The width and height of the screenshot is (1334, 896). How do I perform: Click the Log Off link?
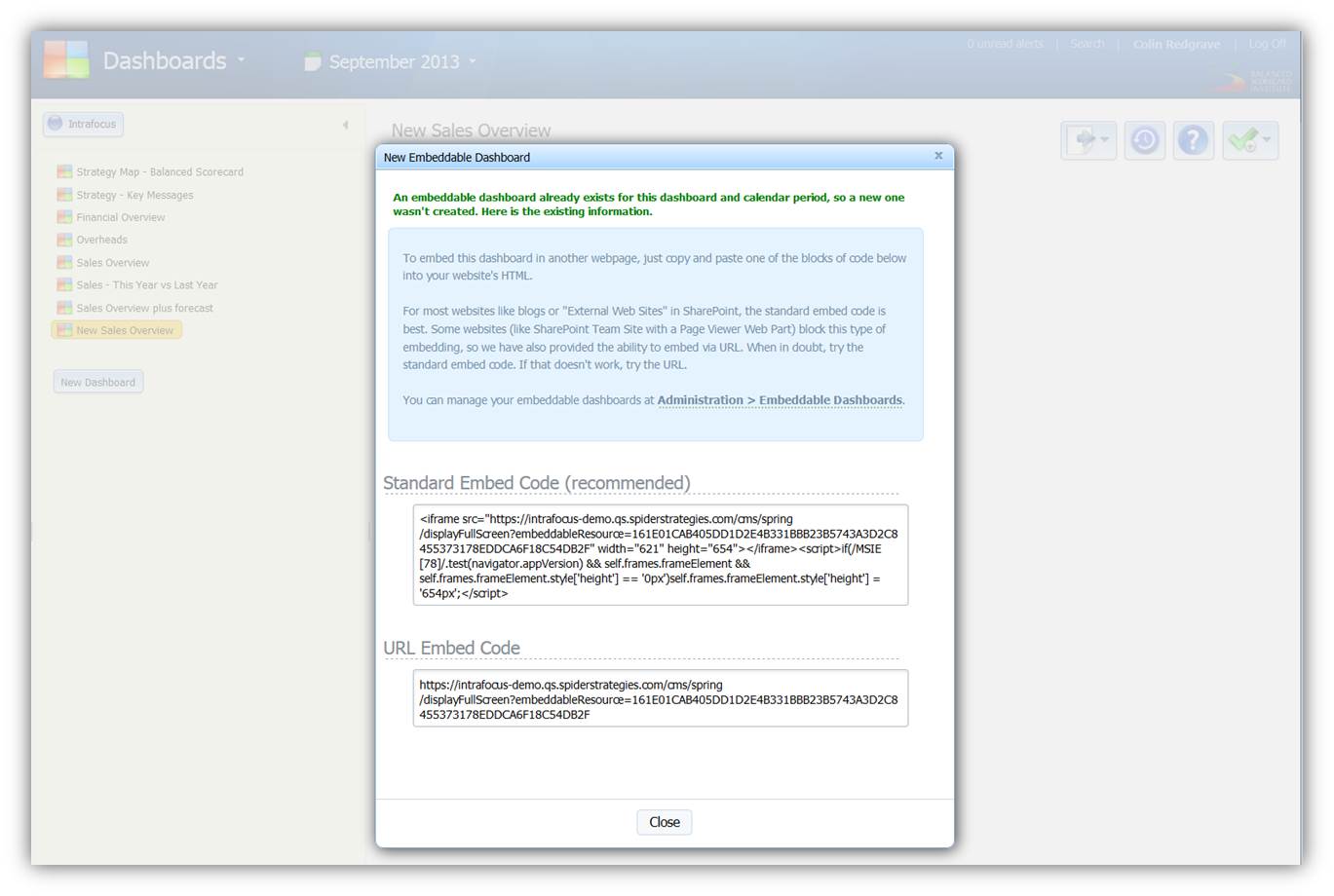[x=1267, y=44]
